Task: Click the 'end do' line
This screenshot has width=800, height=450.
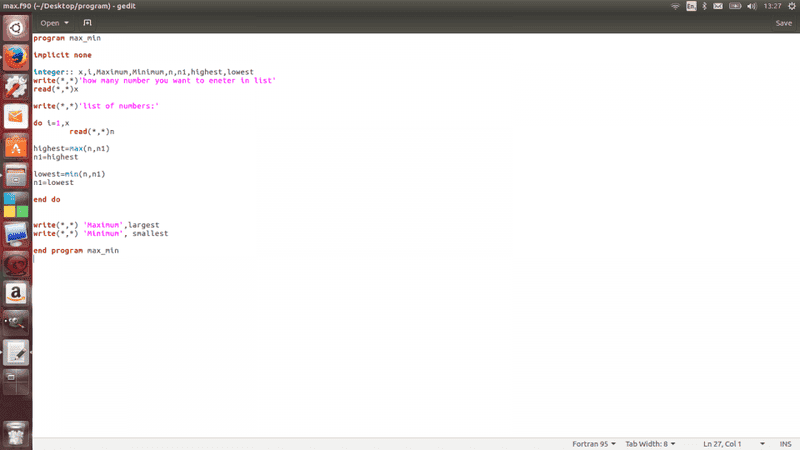Action: [x=47, y=199]
